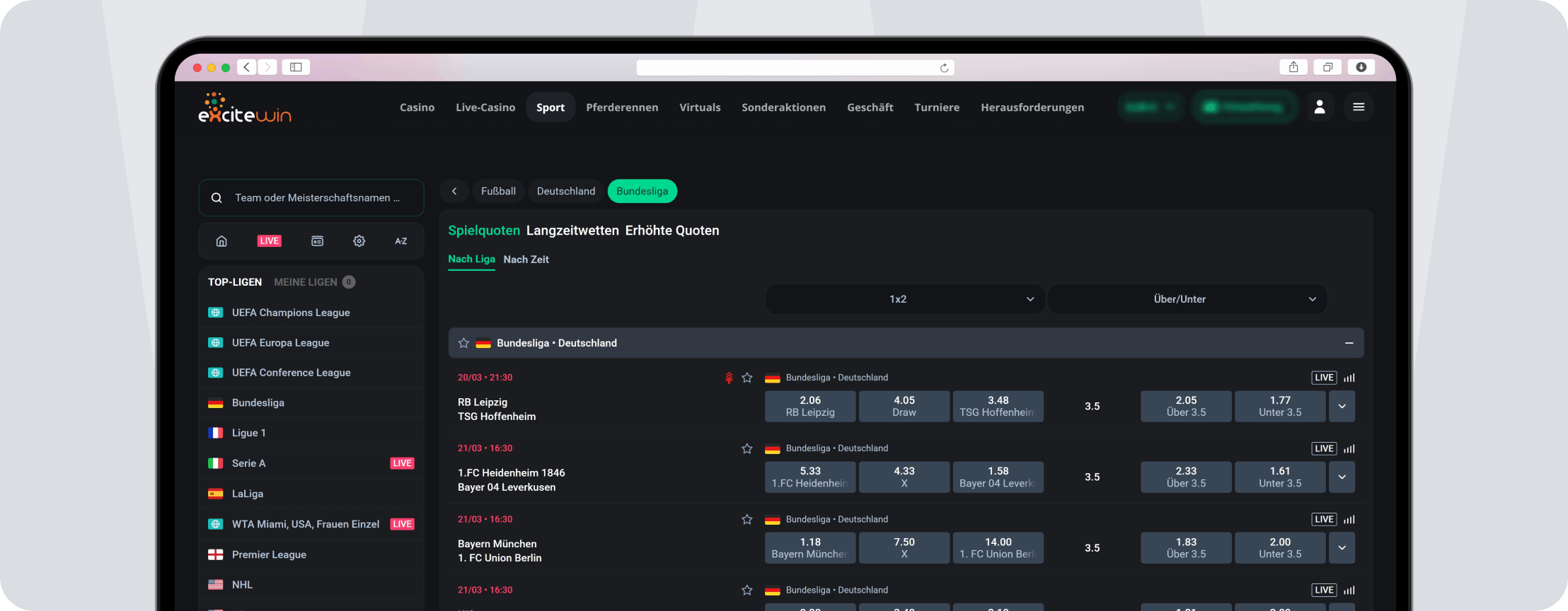Open the user account profile icon
The width and height of the screenshot is (1568, 611).
1320,107
